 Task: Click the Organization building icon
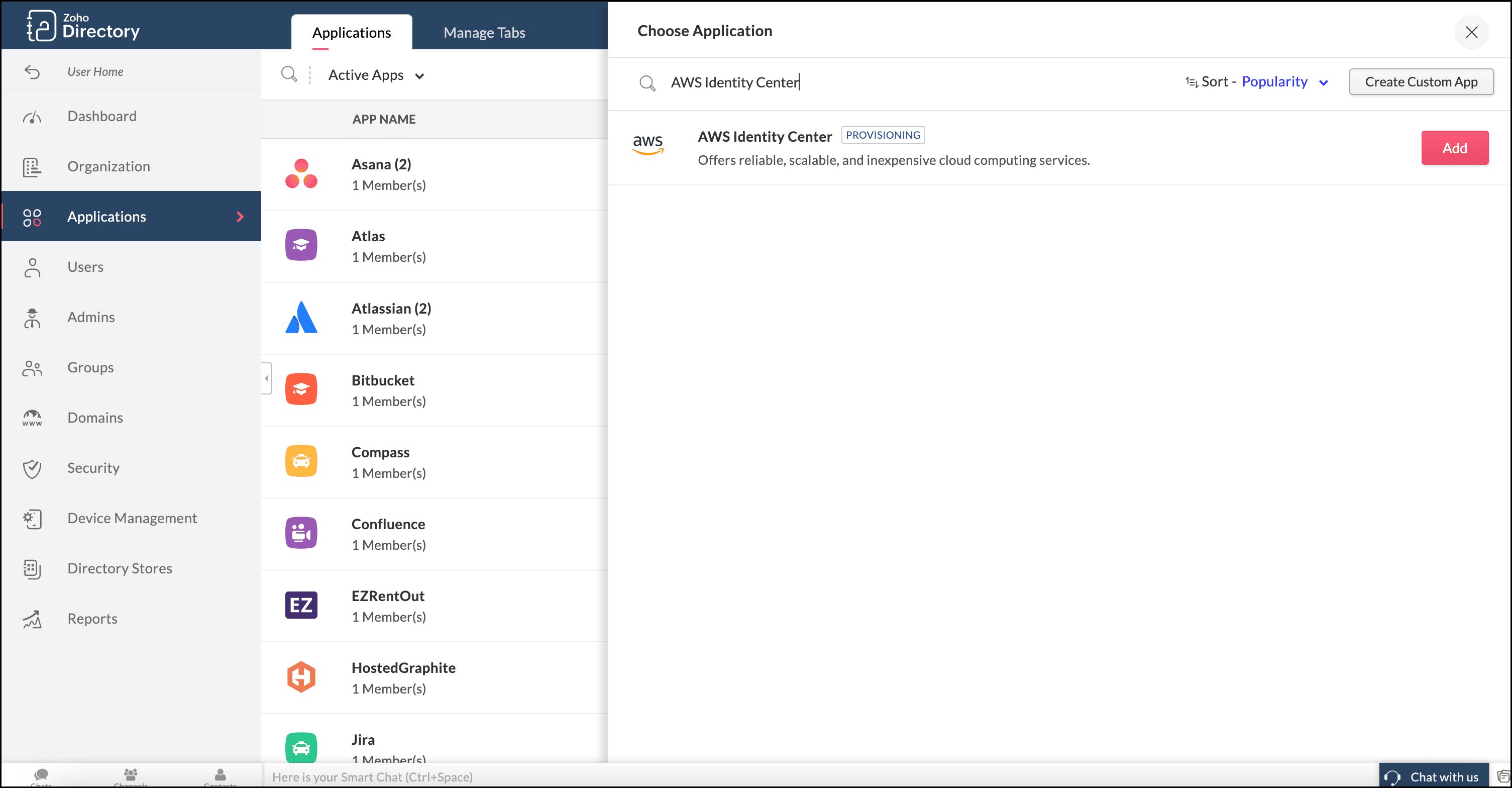pyautogui.click(x=32, y=167)
